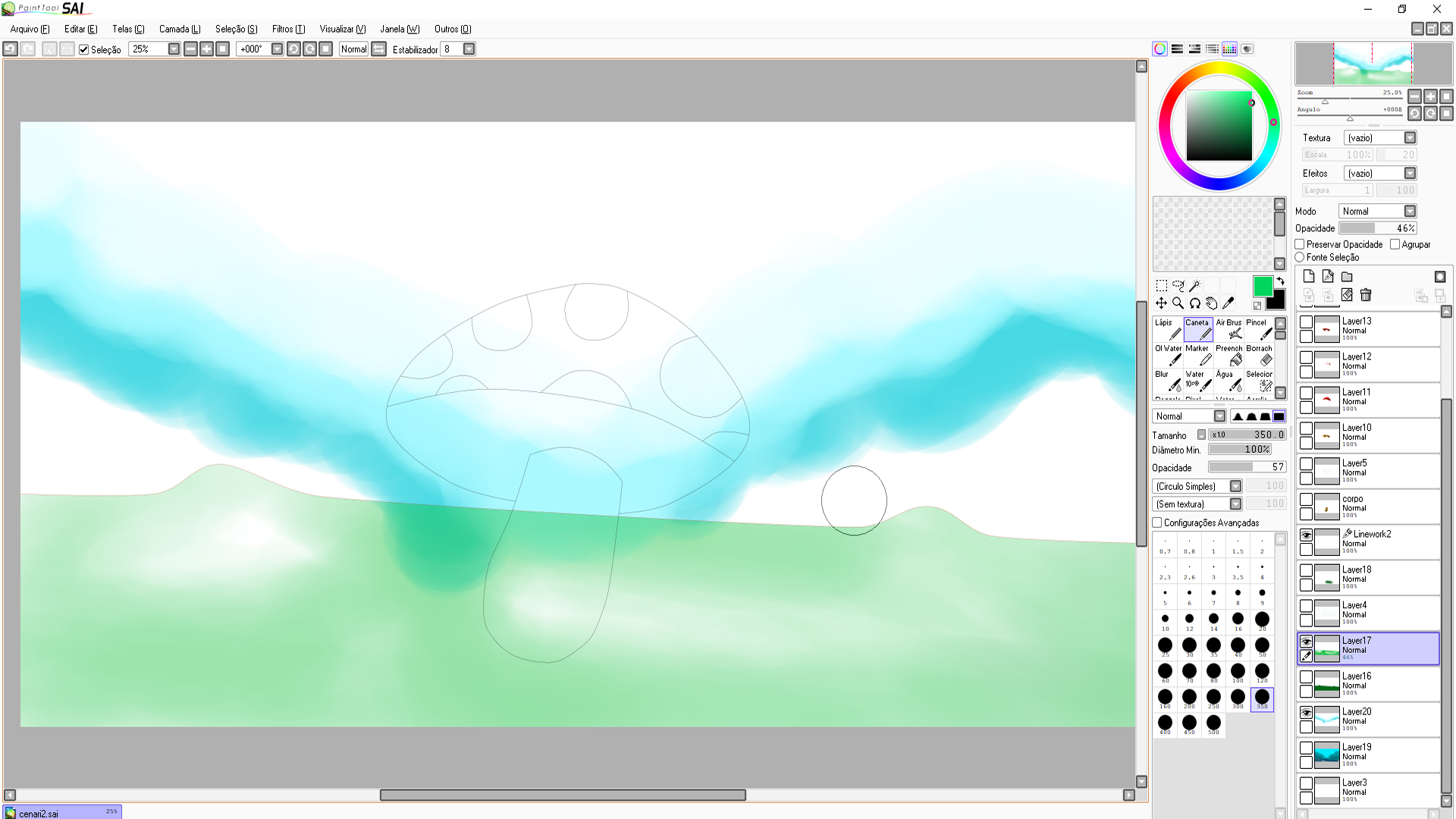This screenshot has width=1456, height=819.
Task: Switch to the cenari2.sai document tab
Action: coord(62,813)
